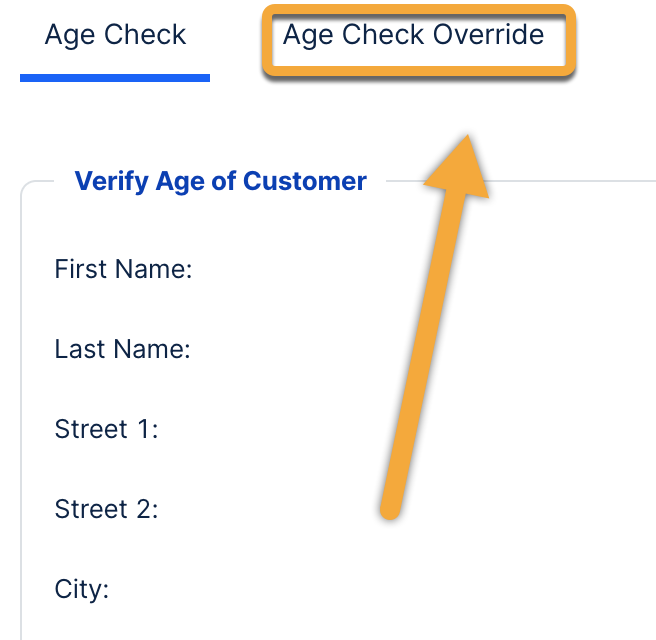
Task: Click the word Verify in the blue heading
Action: pos(105,181)
